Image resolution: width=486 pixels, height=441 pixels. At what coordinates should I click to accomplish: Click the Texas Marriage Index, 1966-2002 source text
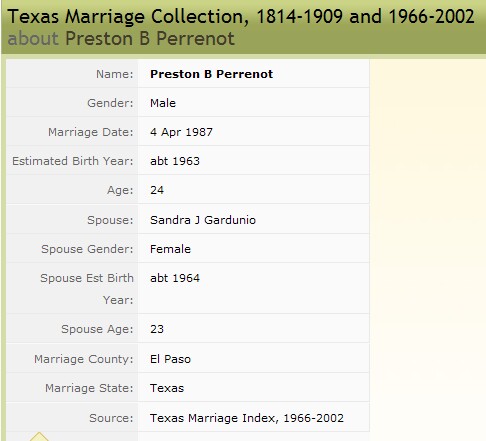[247, 418]
